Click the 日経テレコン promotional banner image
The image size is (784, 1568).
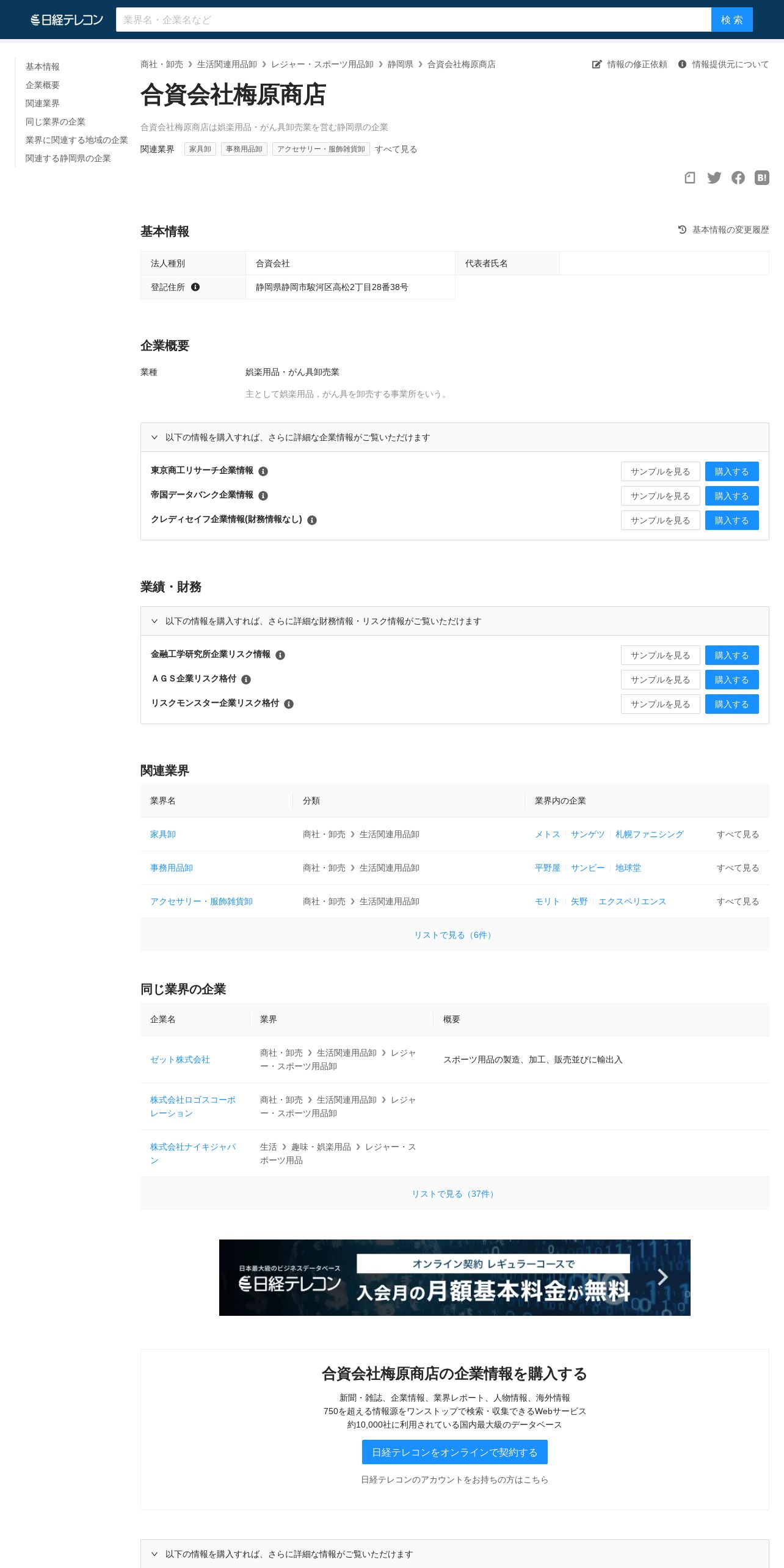click(455, 1277)
